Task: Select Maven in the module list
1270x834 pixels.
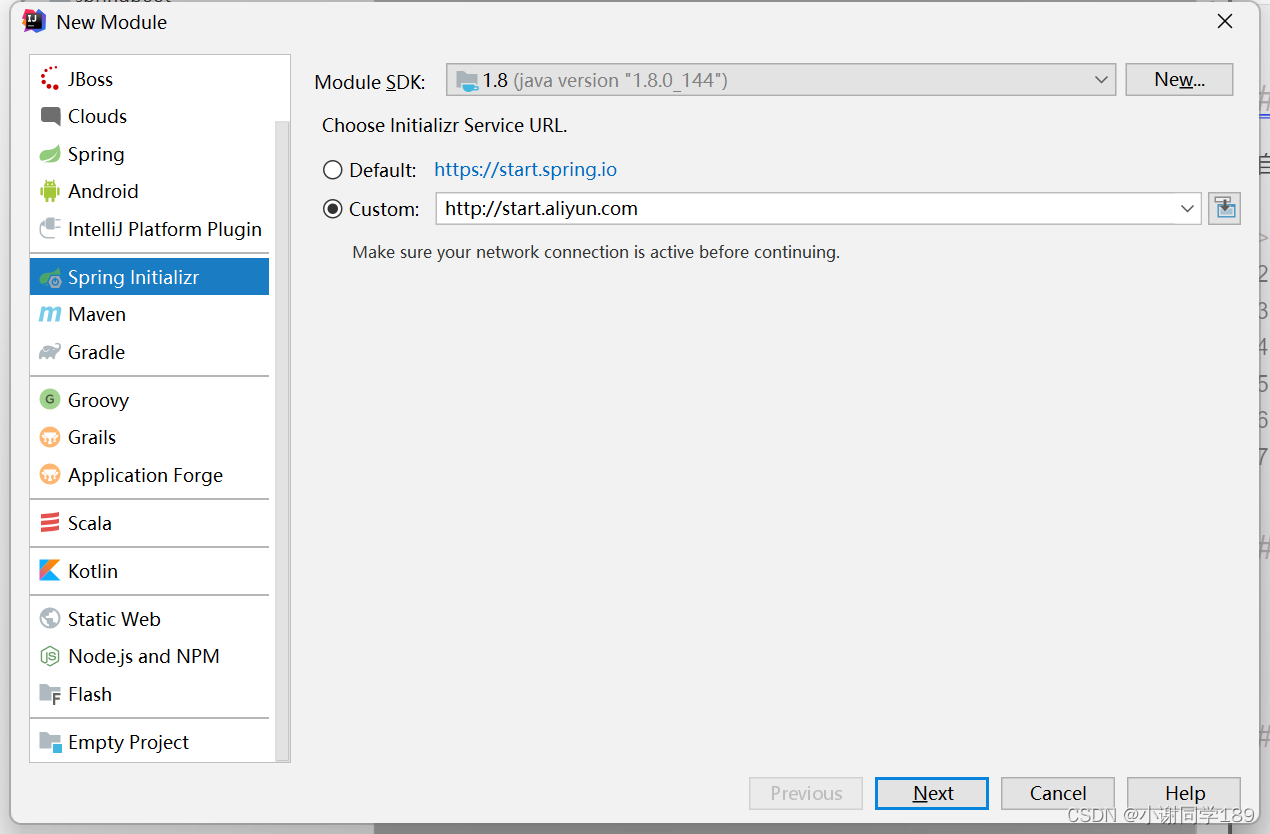Action: pos(150,314)
